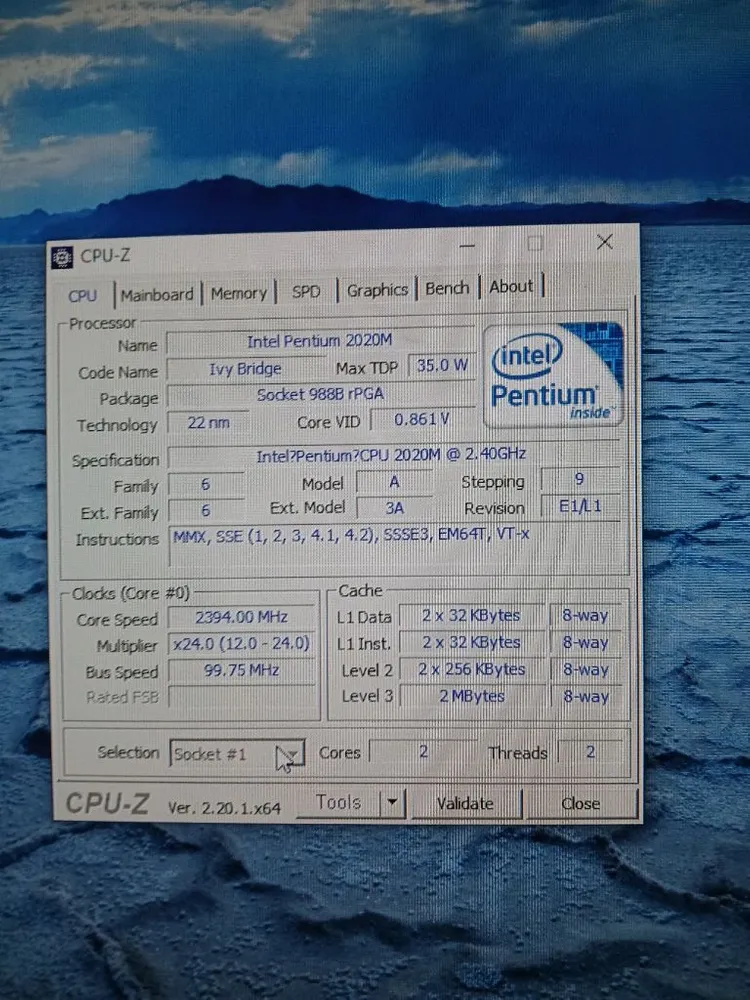Click the Ext. Family value field
The width and height of the screenshot is (750, 1000).
206,511
